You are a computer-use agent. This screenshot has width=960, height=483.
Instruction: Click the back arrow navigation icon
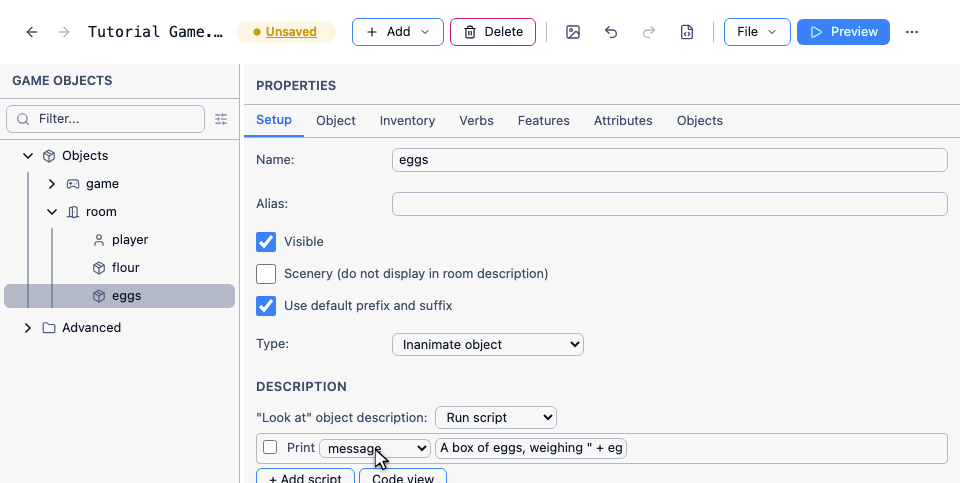32,32
